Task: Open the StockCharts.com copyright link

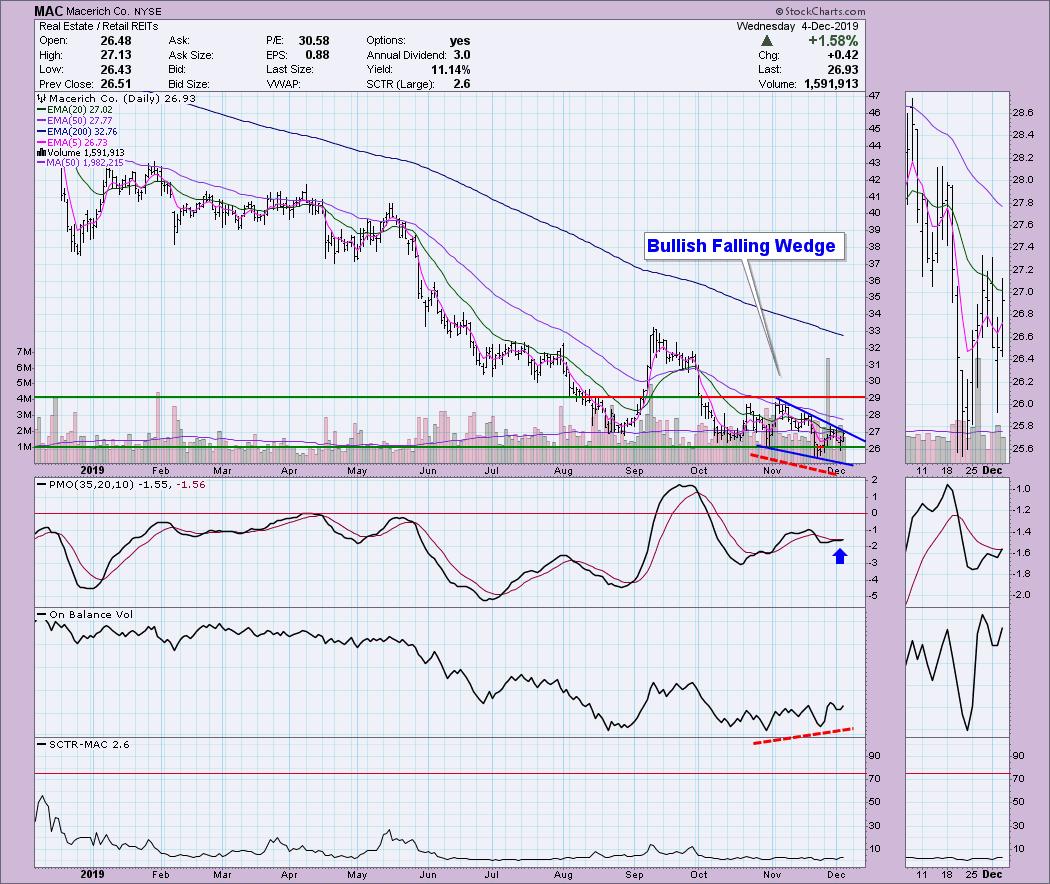Action: coord(820,11)
